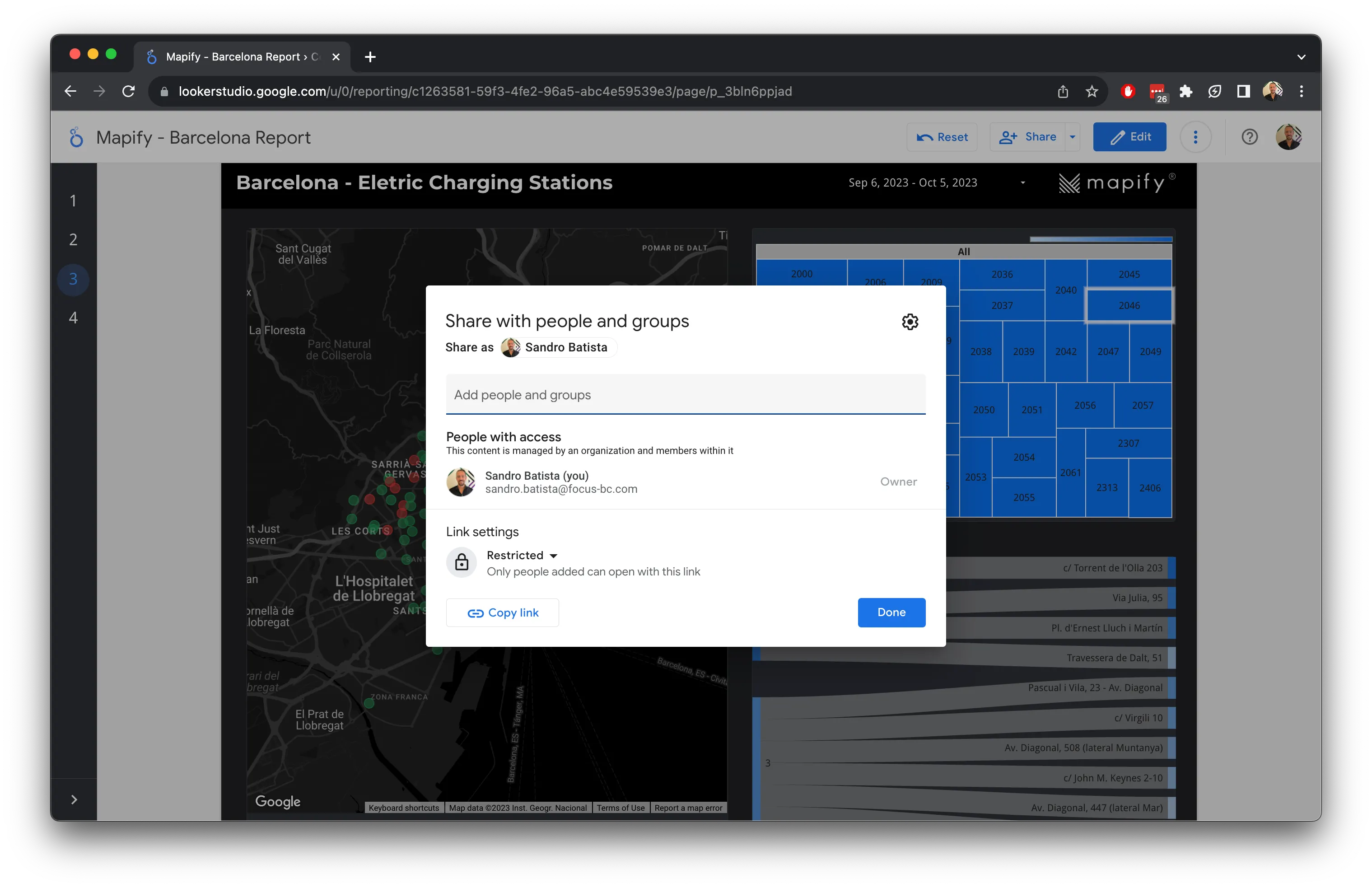Click the browser share page icon
The width and height of the screenshot is (1372, 888).
pyautogui.click(x=1063, y=91)
